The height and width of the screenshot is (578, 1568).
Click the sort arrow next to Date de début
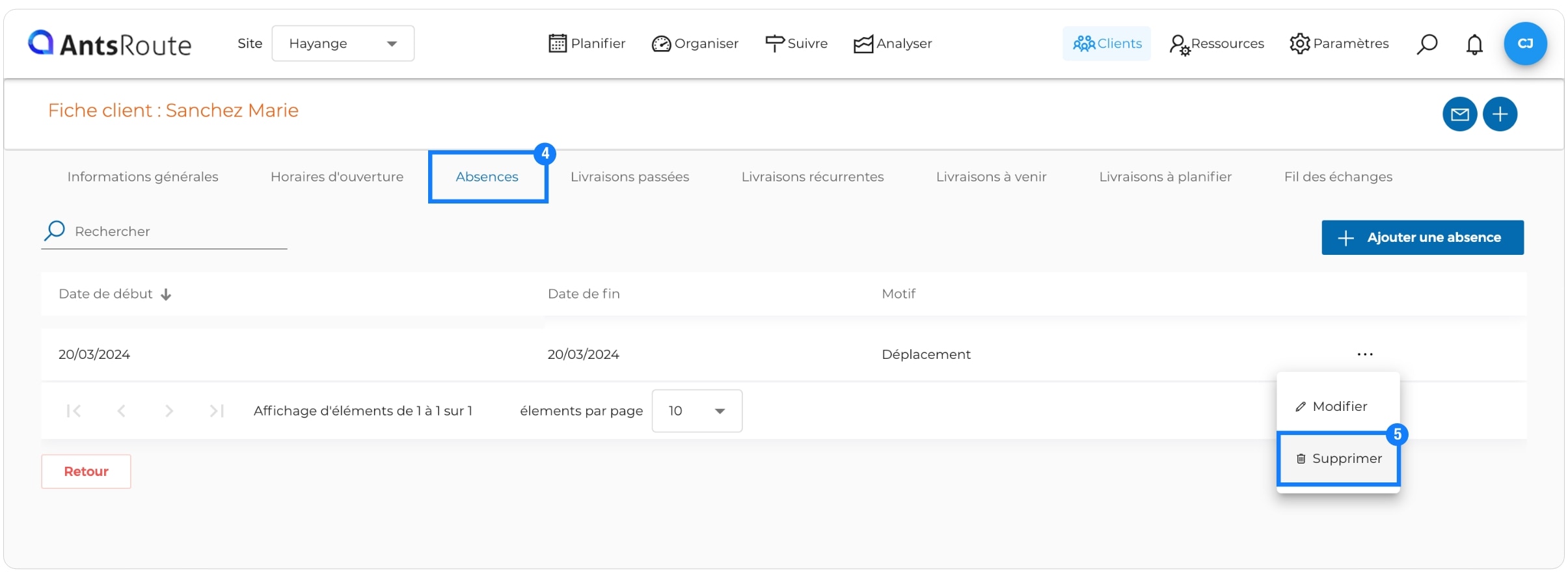(x=166, y=295)
